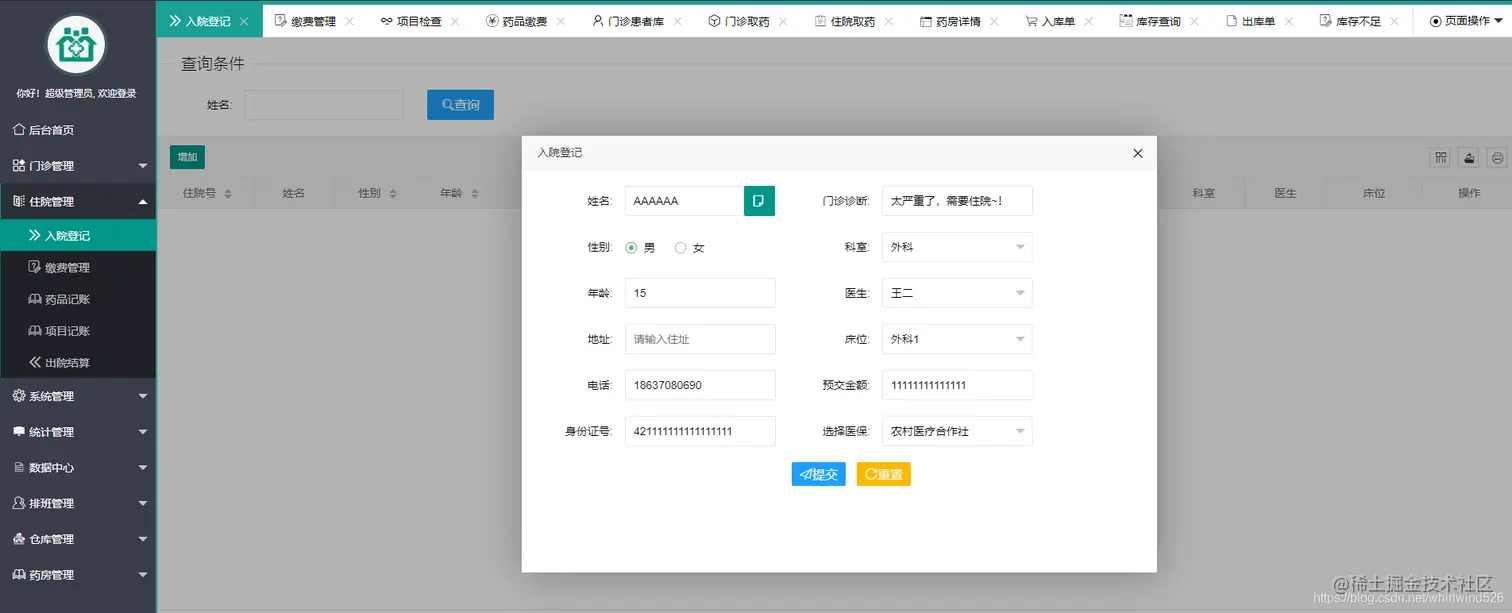Click the 姓名 search input field
Screen dimensions: 1512x613
click(324, 105)
